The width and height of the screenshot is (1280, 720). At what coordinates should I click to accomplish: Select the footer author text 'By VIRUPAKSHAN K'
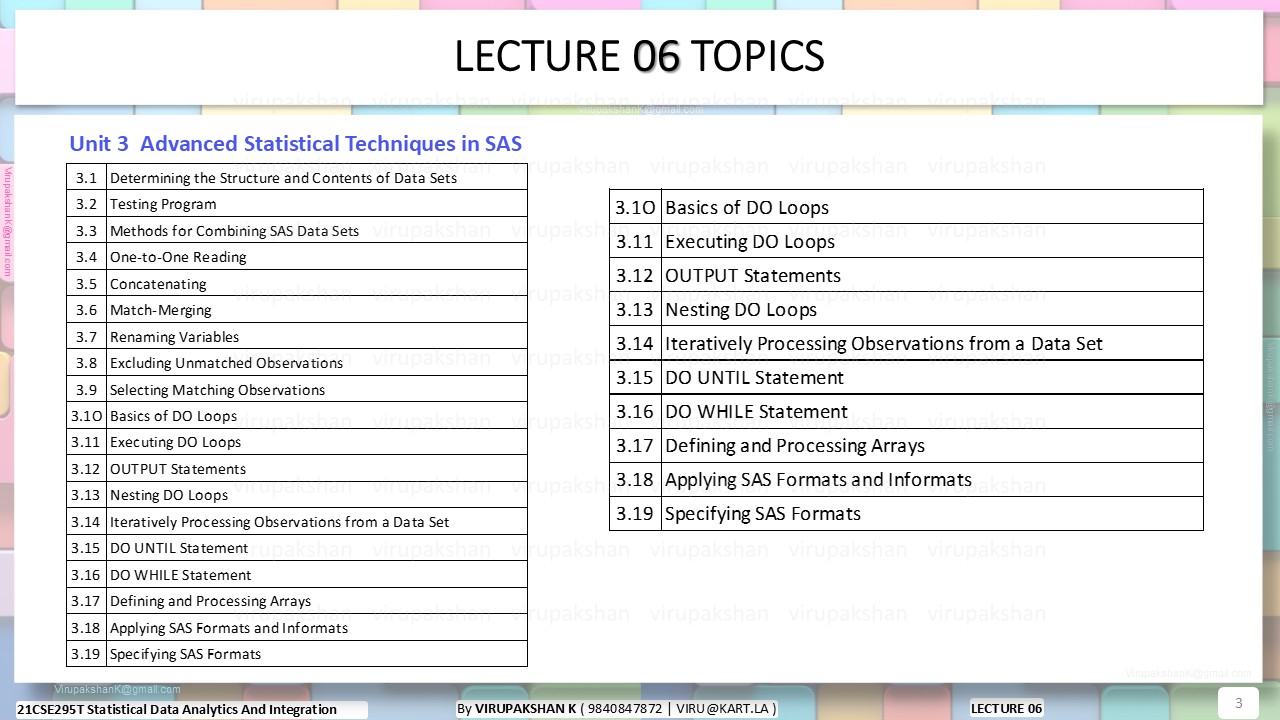(x=517, y=708)
